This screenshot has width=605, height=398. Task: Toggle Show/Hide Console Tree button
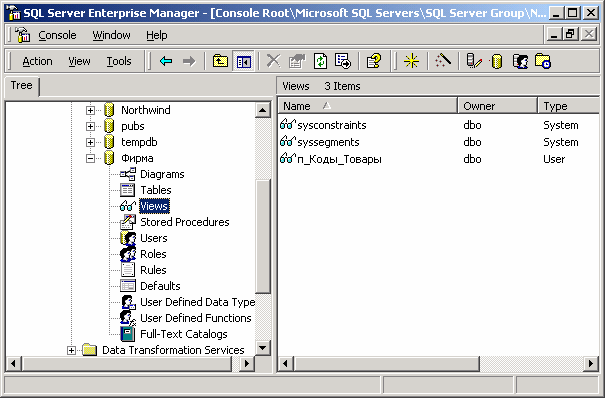(243, 61)
